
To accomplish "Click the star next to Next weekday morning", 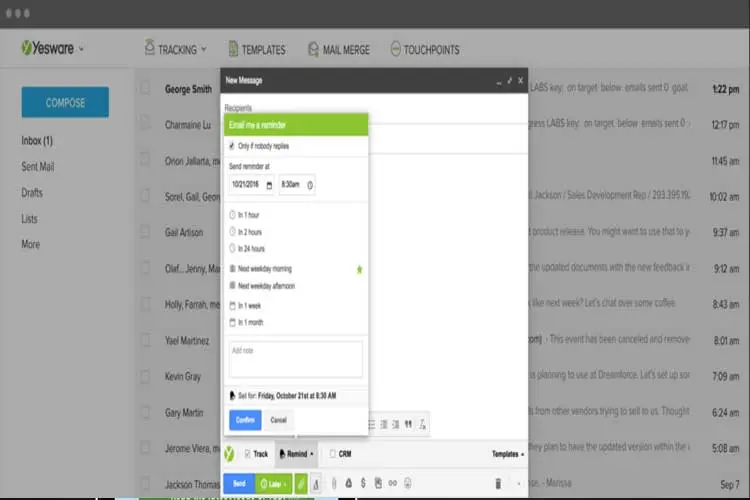I will (360, 270).
